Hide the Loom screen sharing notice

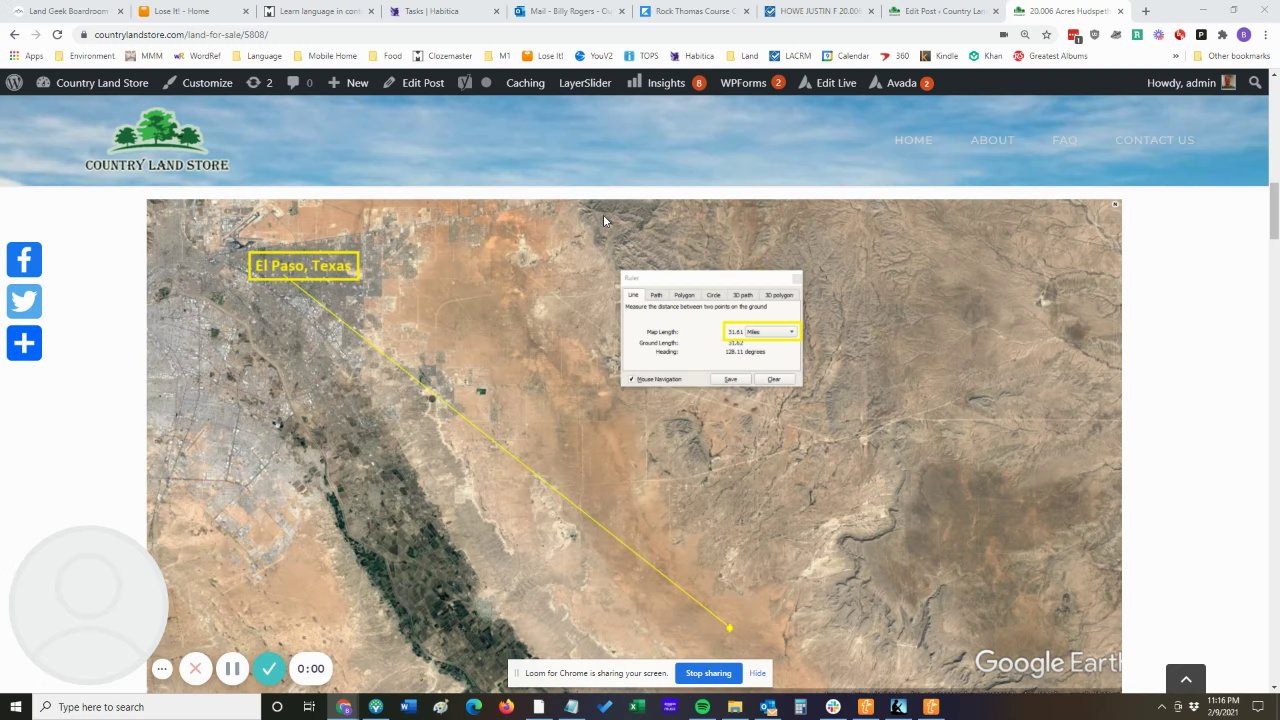(758, 673)
